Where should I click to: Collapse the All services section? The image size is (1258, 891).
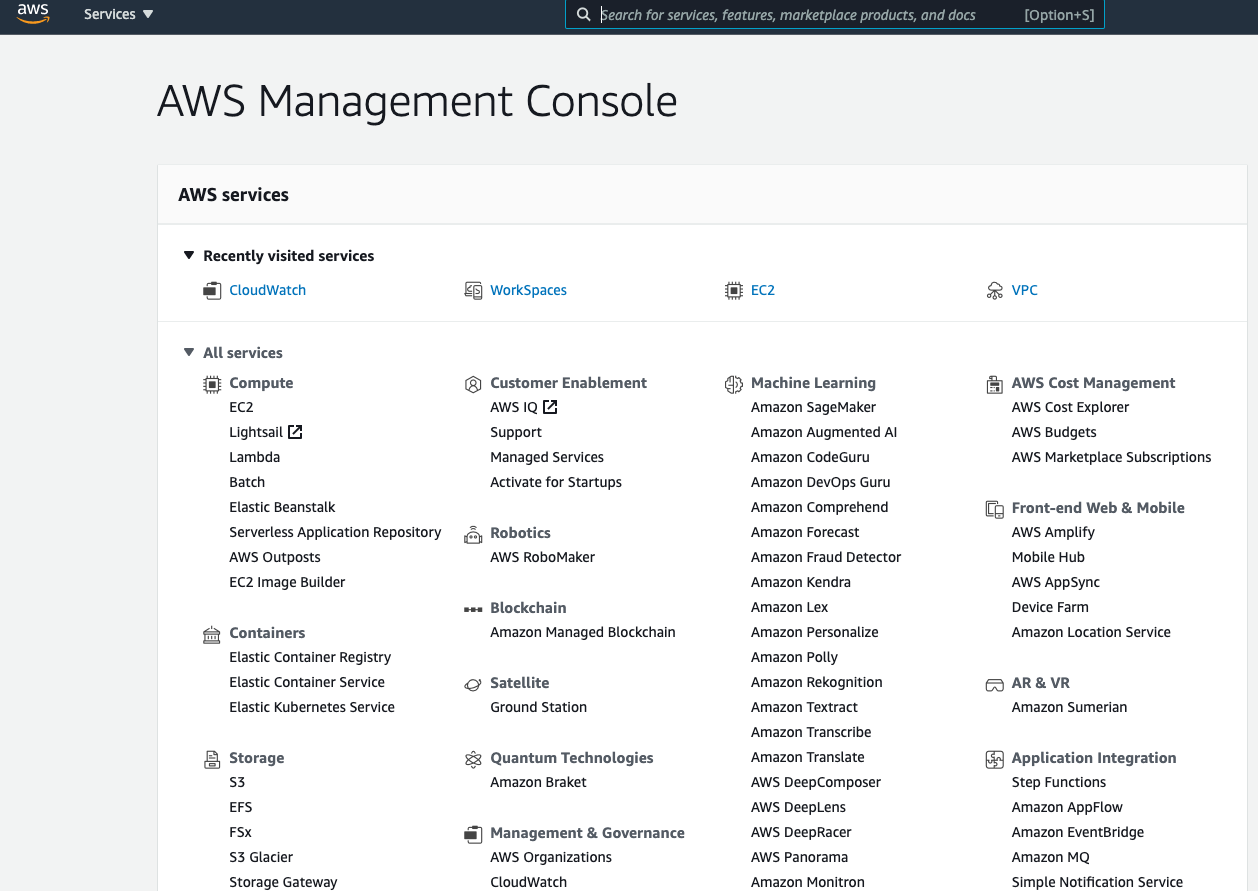point(189,353)
